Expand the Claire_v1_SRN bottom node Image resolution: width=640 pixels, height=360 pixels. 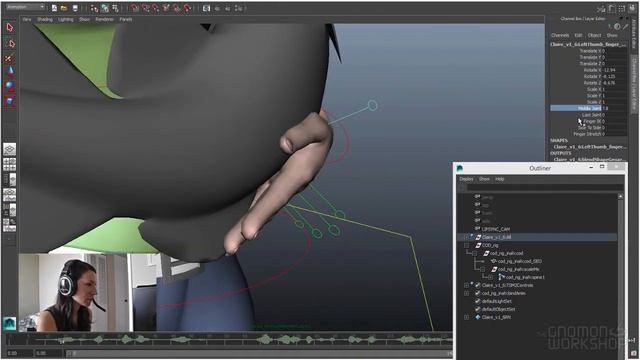(x=467, y=317)
